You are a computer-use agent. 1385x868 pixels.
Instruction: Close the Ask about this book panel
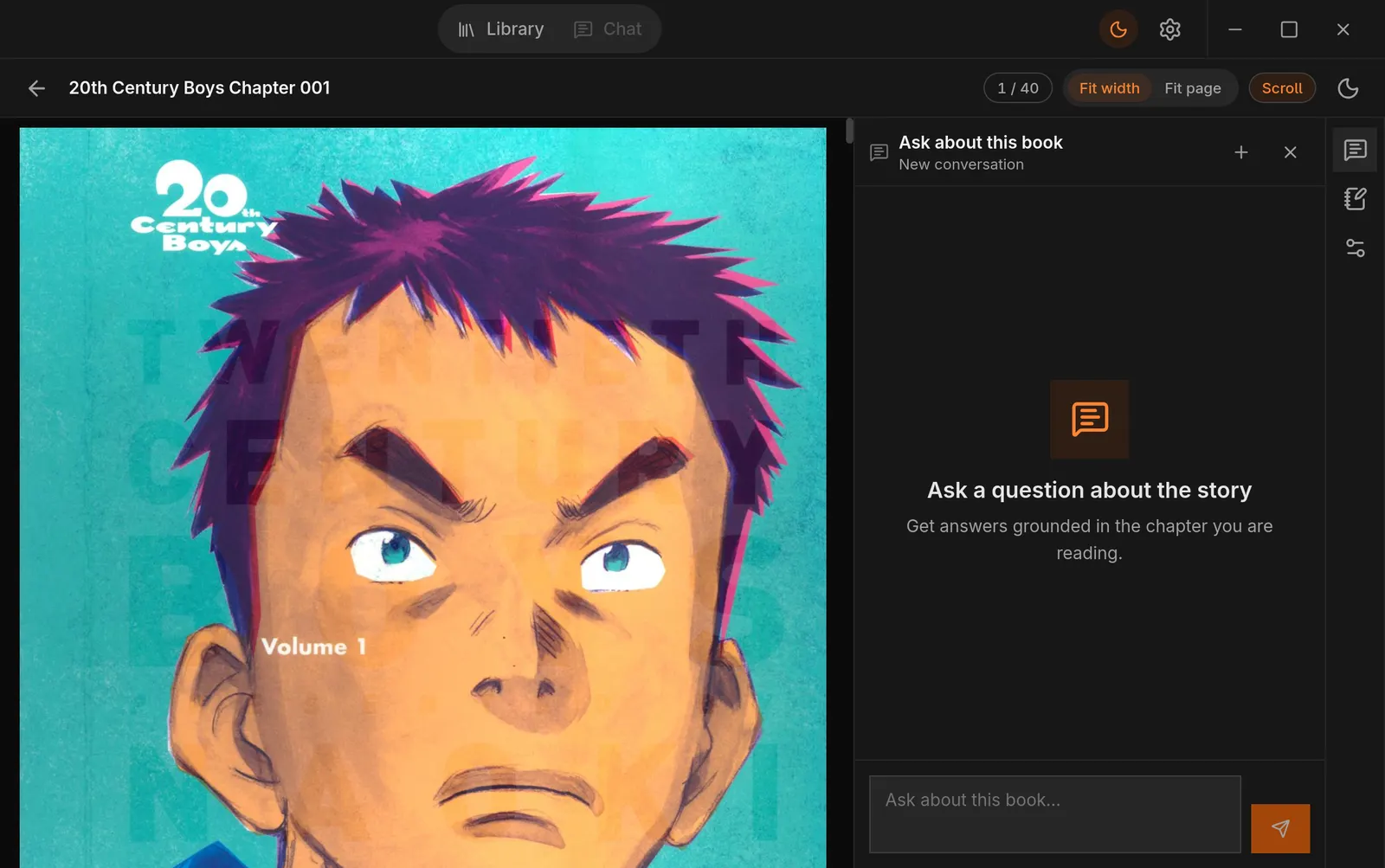tap(1290, 152)
